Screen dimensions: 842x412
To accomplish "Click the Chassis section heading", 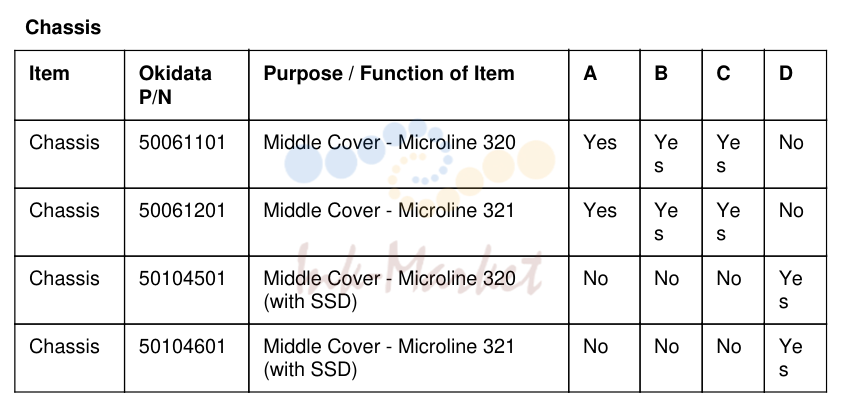I will pyautogui.click(x=63, y=27).
